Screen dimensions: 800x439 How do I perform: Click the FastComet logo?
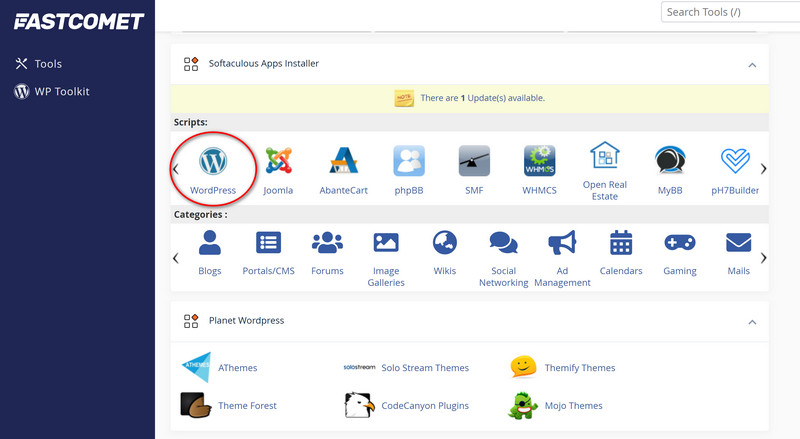coord(79,21)
